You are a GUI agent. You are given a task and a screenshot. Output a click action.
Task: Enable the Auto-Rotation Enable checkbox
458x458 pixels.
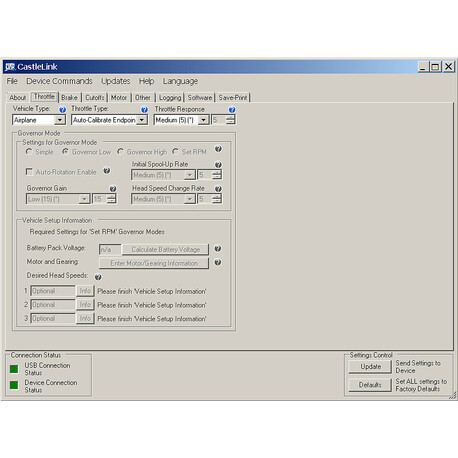click(x=29, y=172)
